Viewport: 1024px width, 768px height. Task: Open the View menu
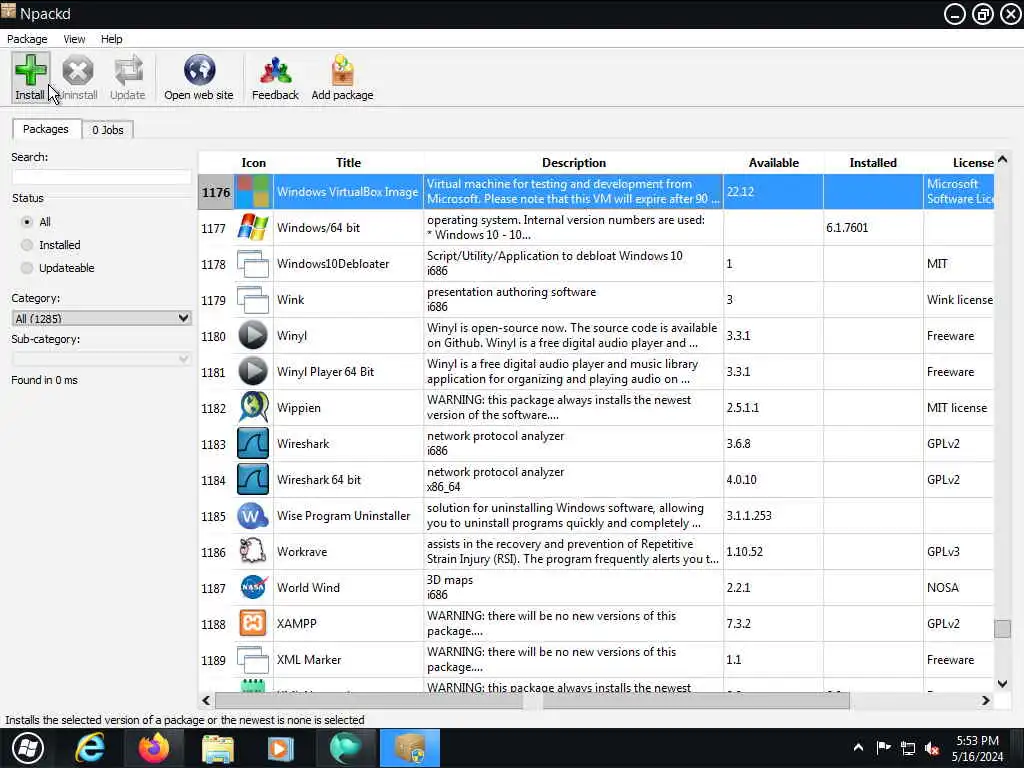coord(74,39)
